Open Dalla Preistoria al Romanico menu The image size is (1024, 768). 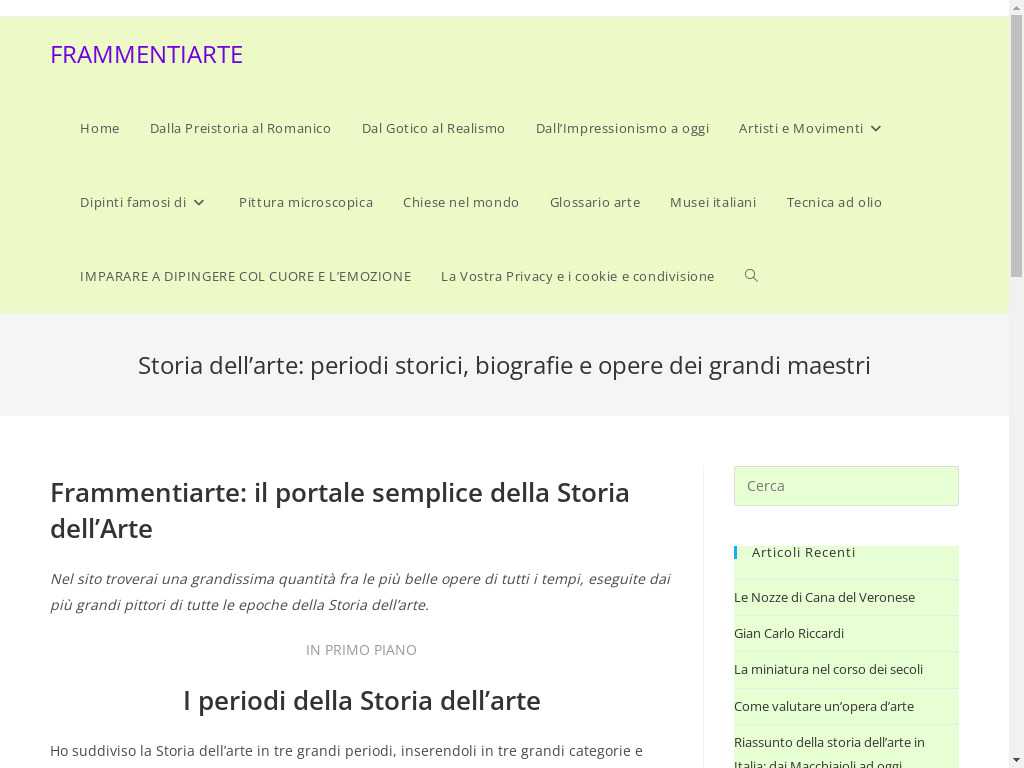pos(240,129)
